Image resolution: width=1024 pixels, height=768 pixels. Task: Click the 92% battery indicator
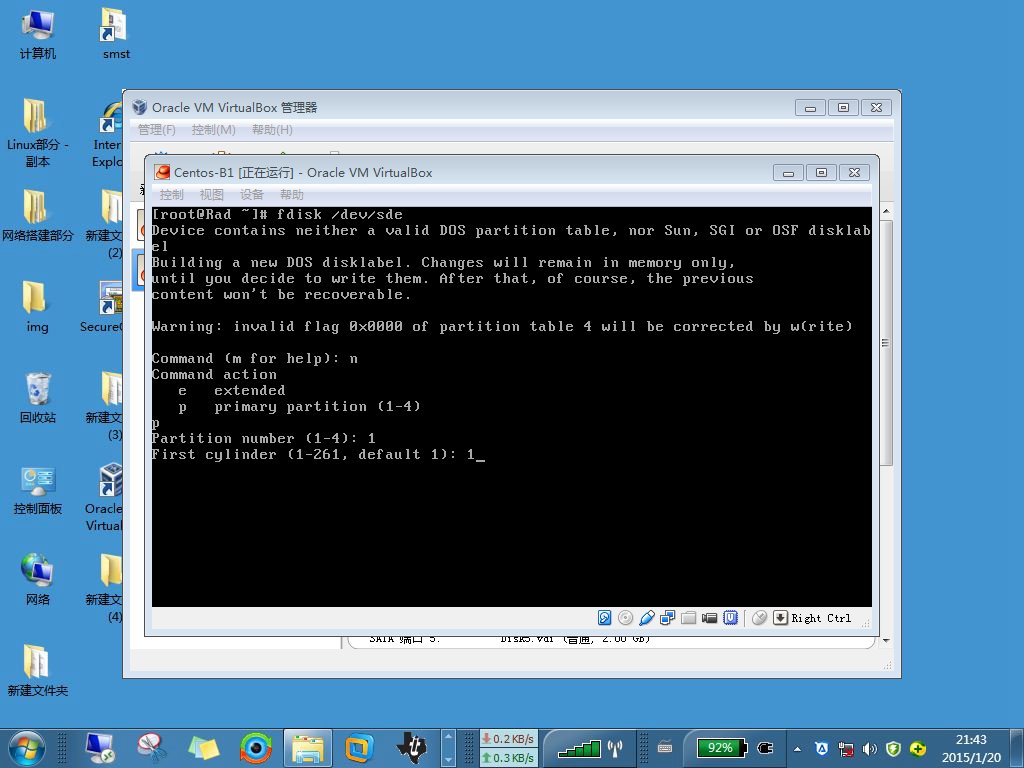(x=721, y=748)
